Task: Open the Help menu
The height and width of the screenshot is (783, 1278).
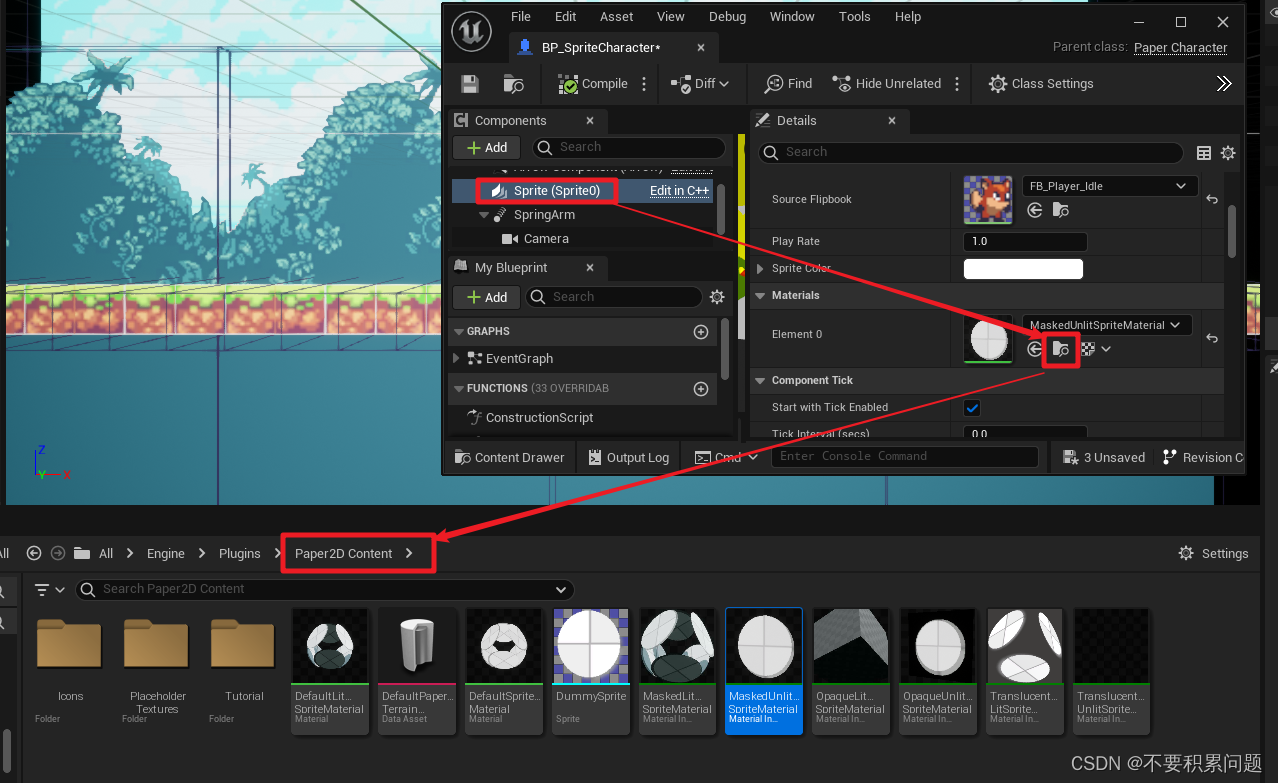Action: (908, 16)
